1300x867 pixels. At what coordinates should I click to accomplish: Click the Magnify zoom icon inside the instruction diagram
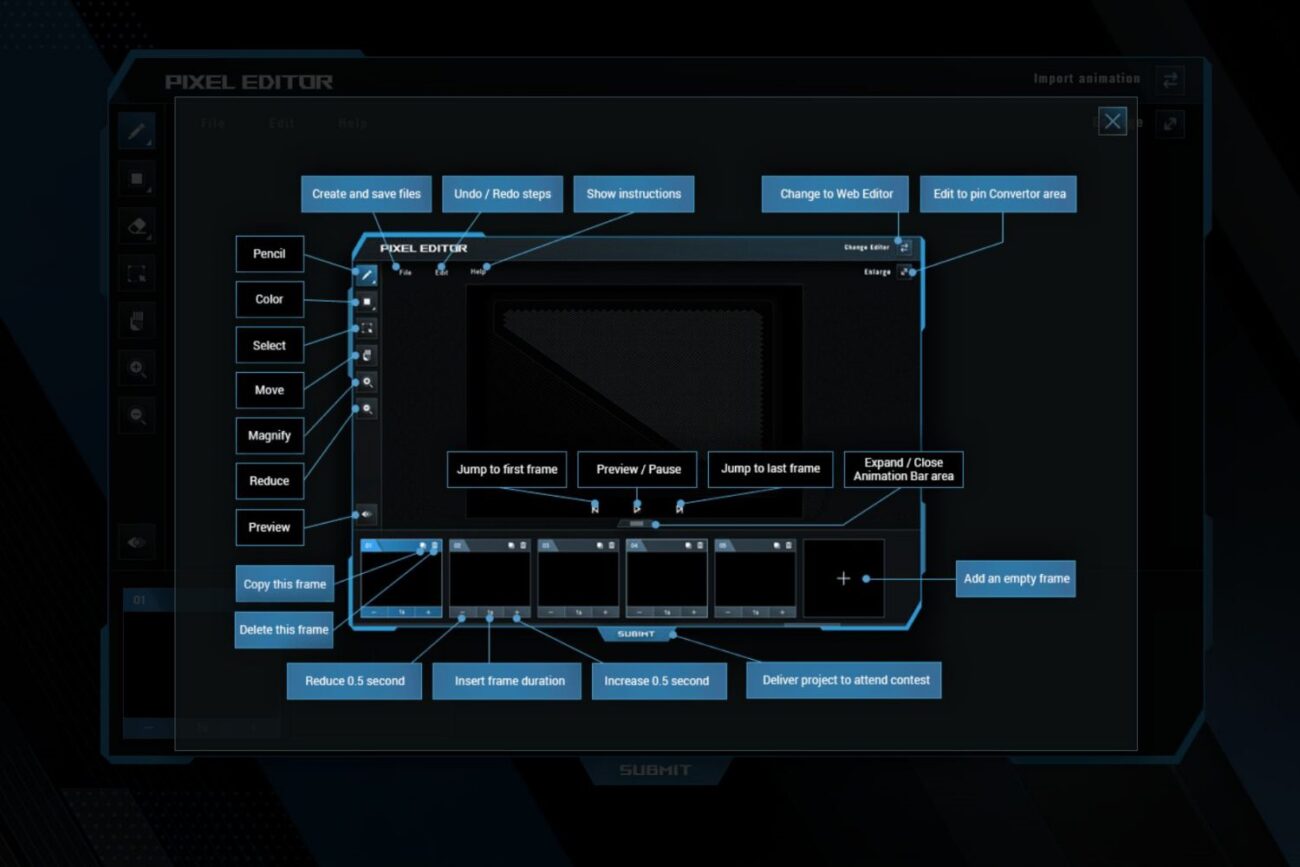[367, 382]
